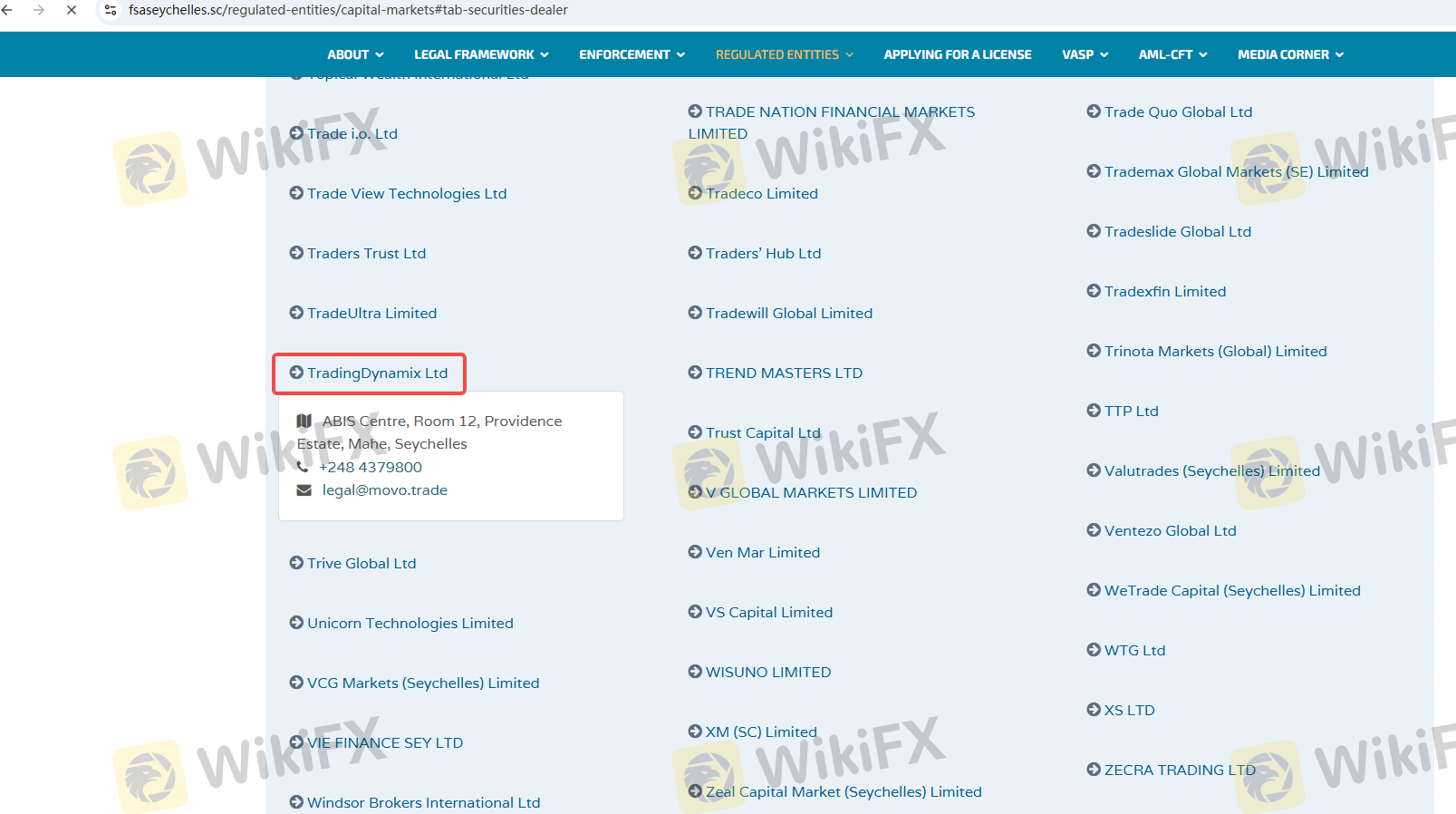The image size is (1456, 814).
Task: Click arrow icon beside WISUNO LIMITED
Action: (x=695, y=672)
